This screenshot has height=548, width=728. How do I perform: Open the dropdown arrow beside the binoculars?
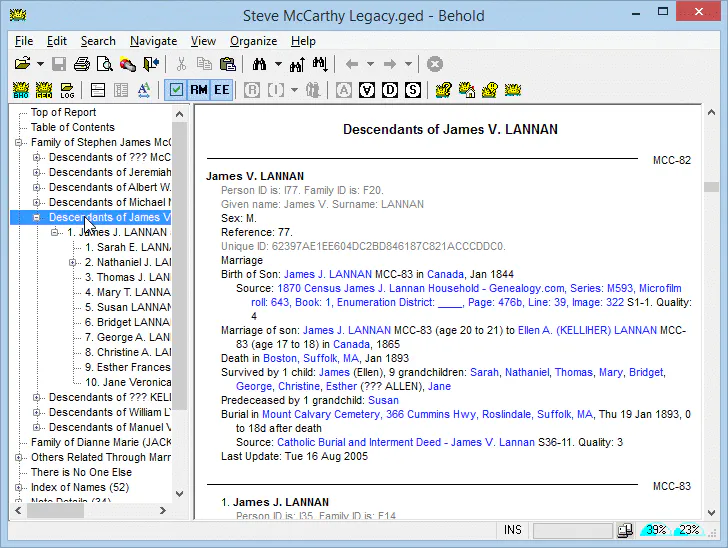(278, 64)
